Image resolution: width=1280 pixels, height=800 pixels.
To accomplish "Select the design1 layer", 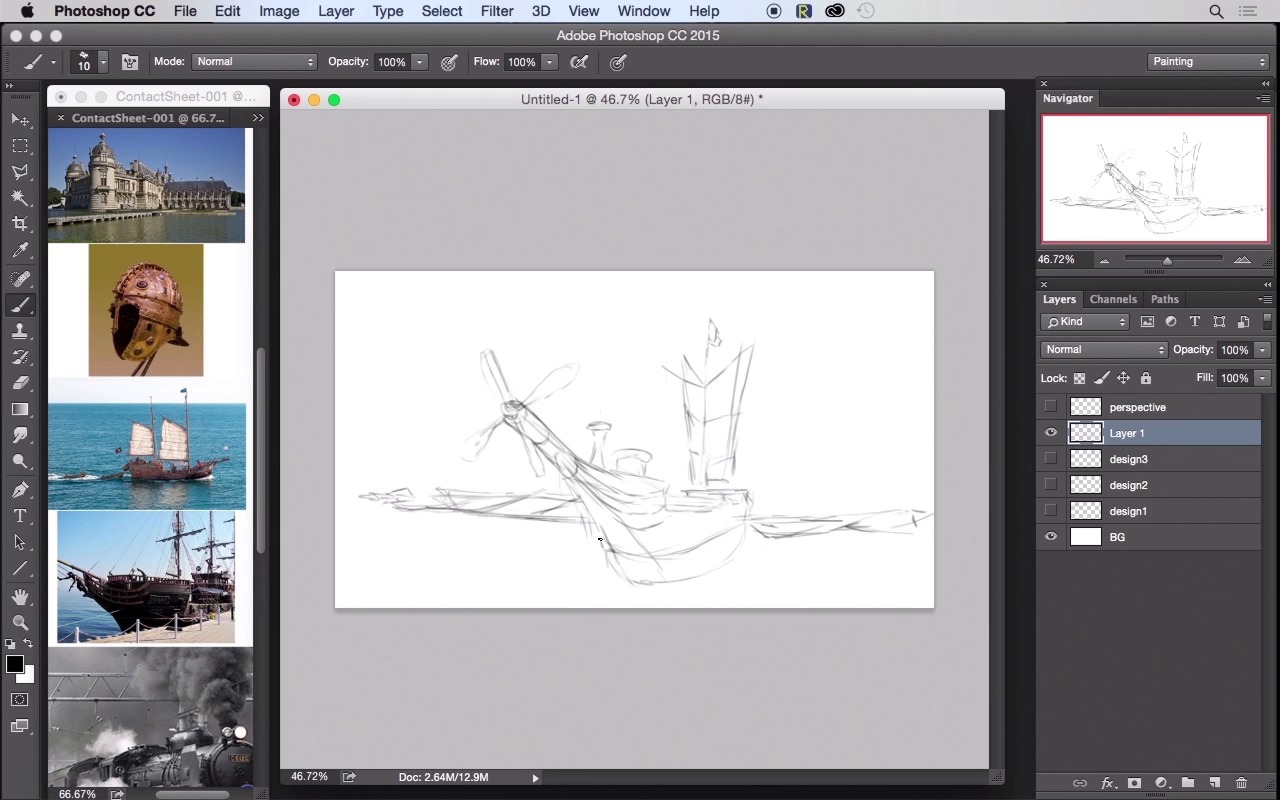I will 1128,511.
